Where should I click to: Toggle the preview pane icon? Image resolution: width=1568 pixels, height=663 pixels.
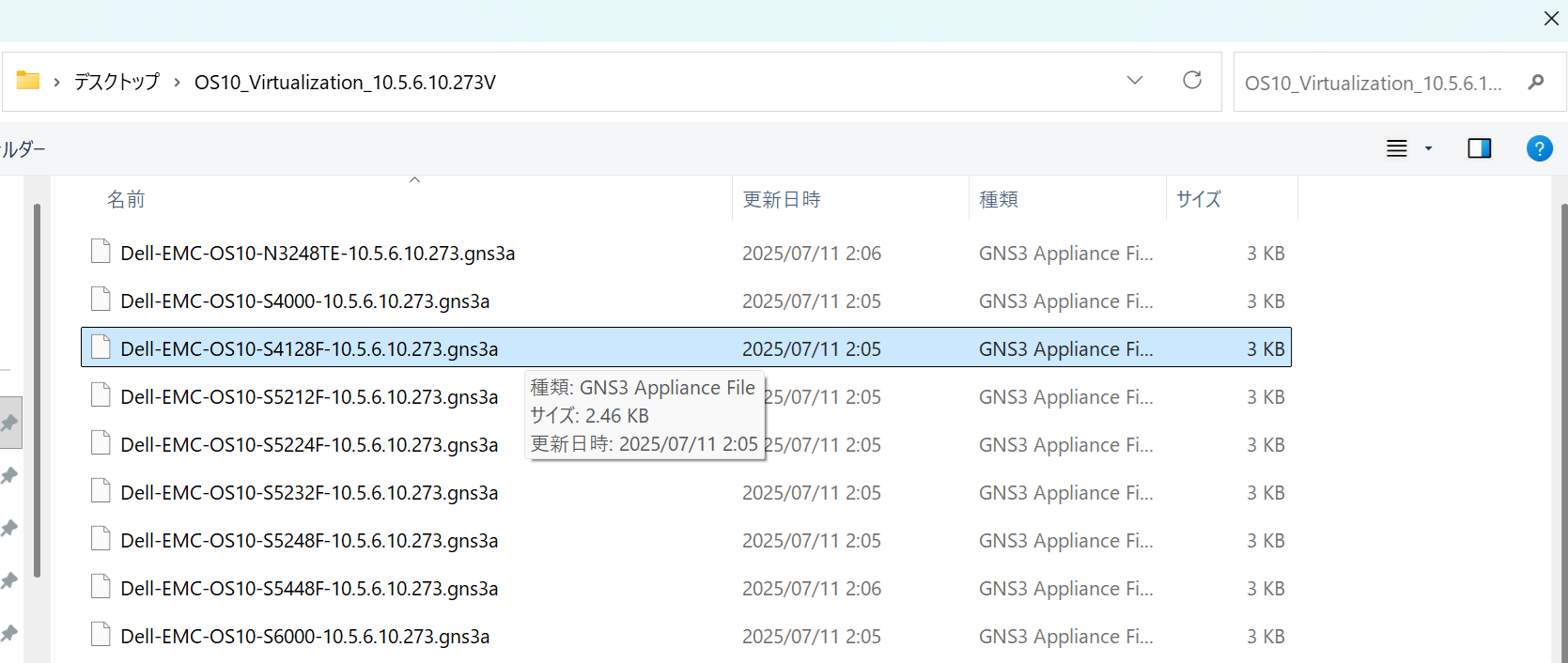1480,148
